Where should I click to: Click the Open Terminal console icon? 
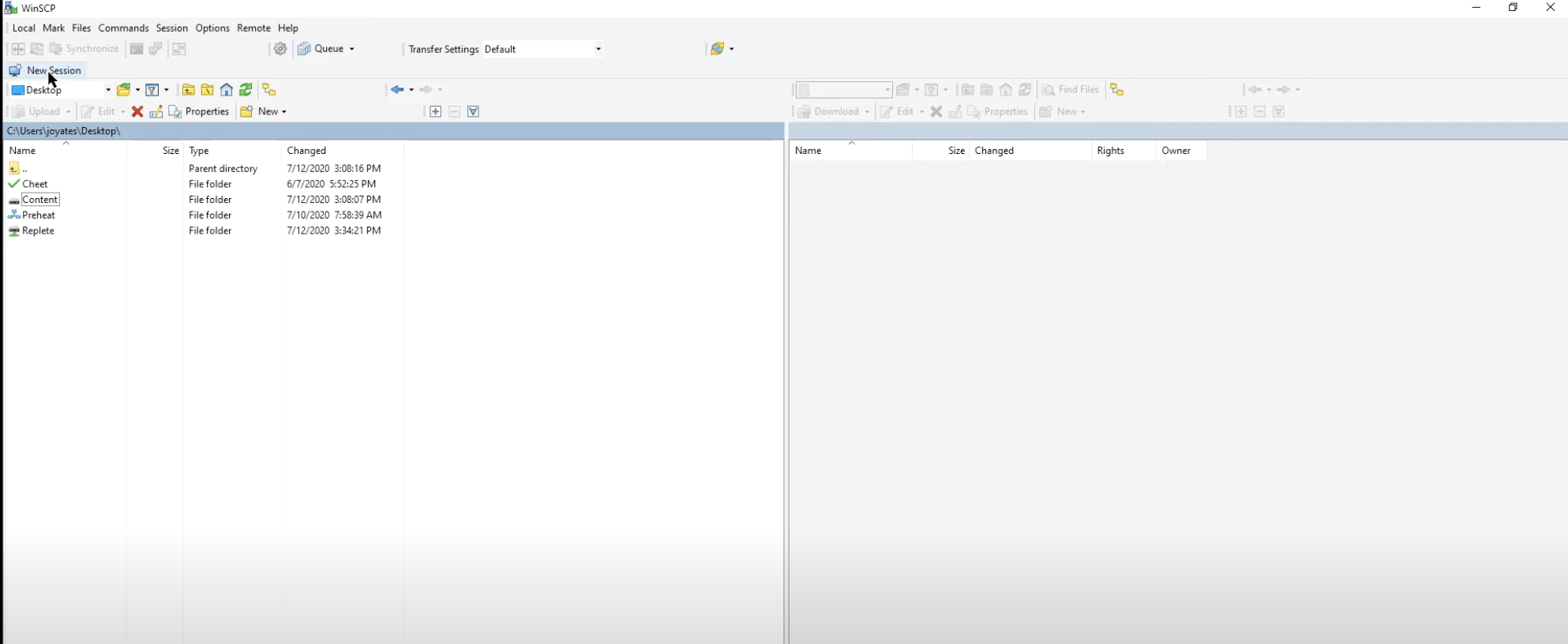click(x=137, y=49)
